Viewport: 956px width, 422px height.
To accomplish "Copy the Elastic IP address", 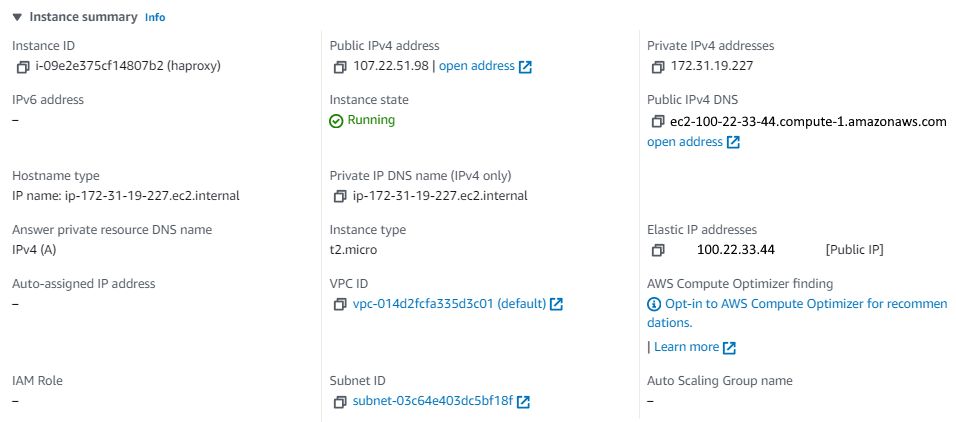I will point(658,250).
